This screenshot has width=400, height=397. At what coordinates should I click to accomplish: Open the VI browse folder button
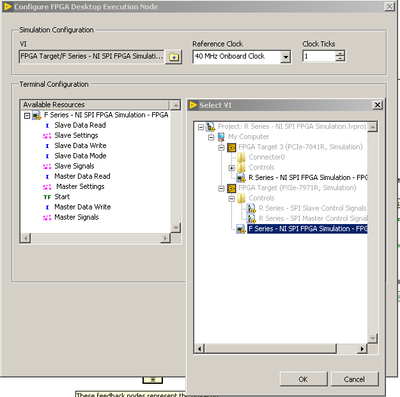[x=174, y=57]
